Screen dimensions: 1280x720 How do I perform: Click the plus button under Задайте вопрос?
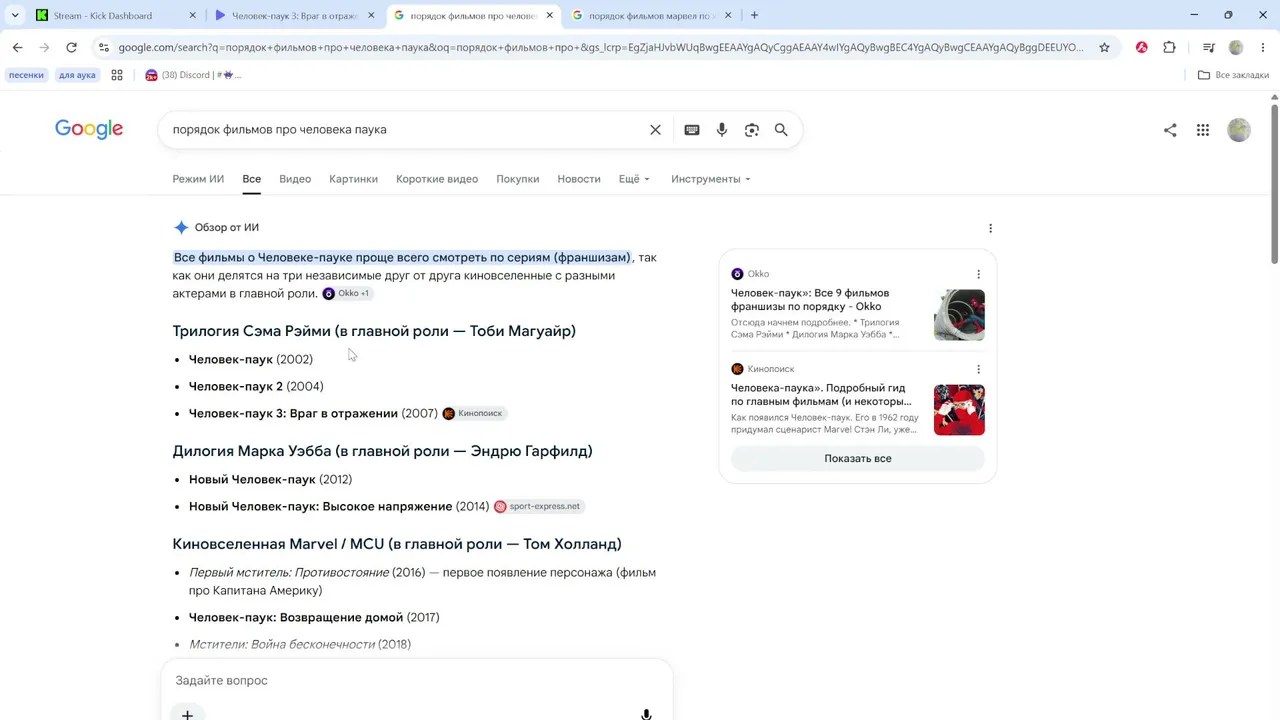pyautogui.click(x=187, y=713)
